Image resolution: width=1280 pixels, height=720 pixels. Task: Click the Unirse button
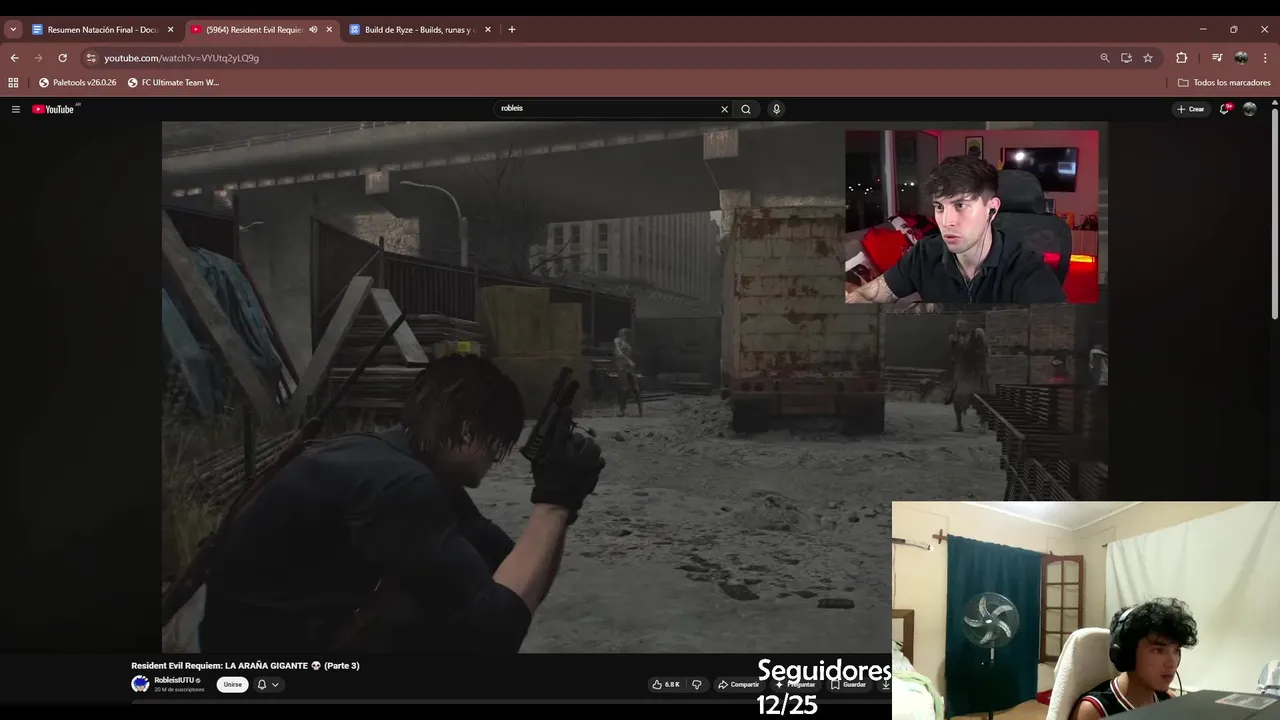click(x=233, y=684)
